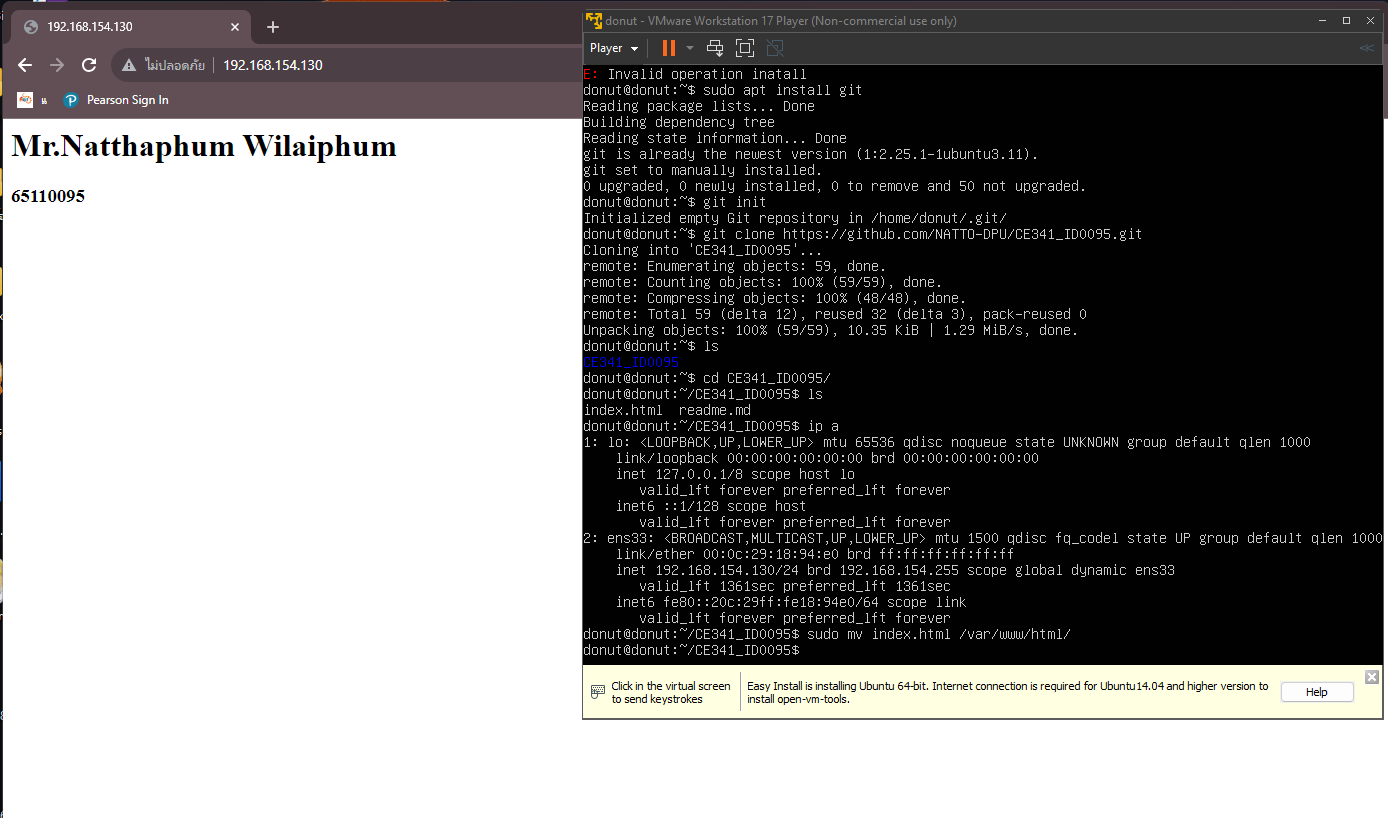The width and height of the screenshot is (1388, 818).
Task: Click the keyboard icon in VMware status bar
Action: [597, 691]
